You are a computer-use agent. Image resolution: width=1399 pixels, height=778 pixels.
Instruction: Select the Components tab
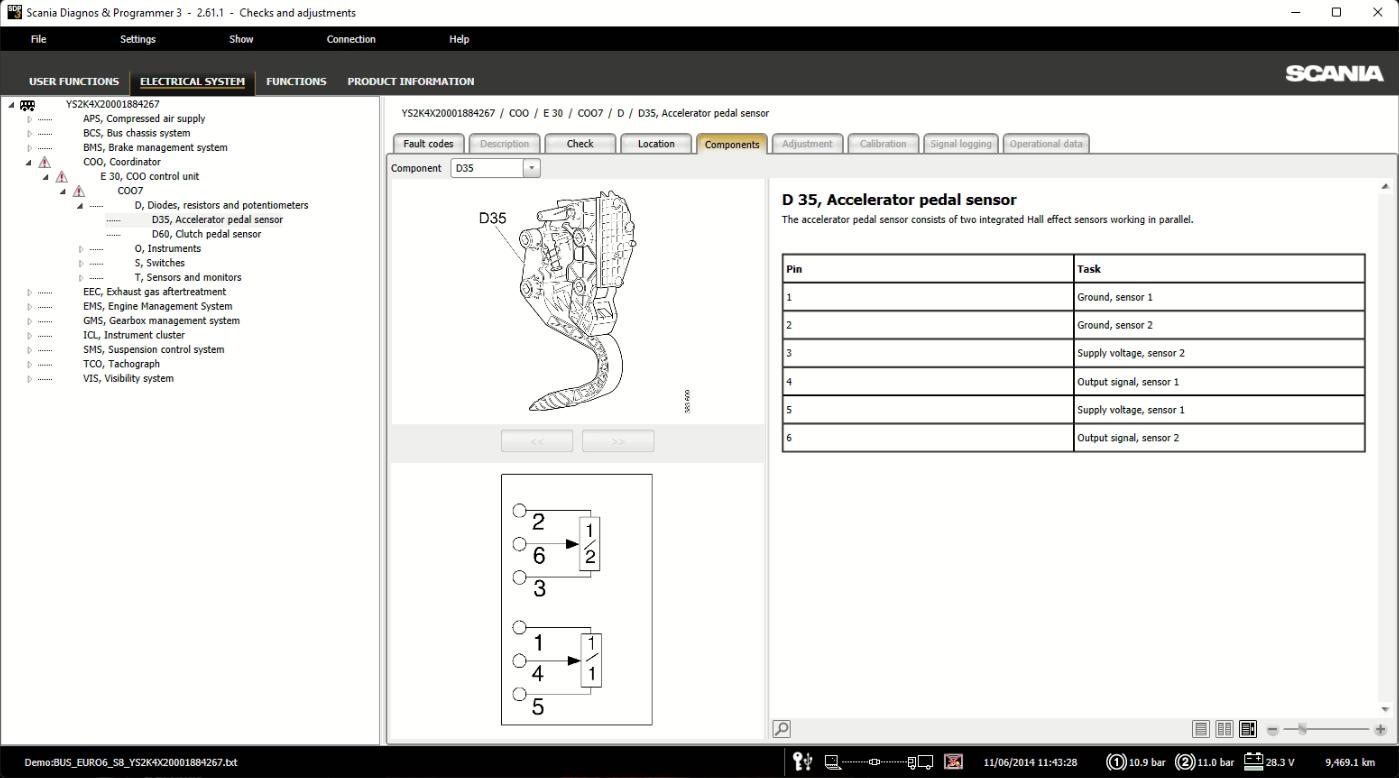pyautogui.click(x=732, y=144)
